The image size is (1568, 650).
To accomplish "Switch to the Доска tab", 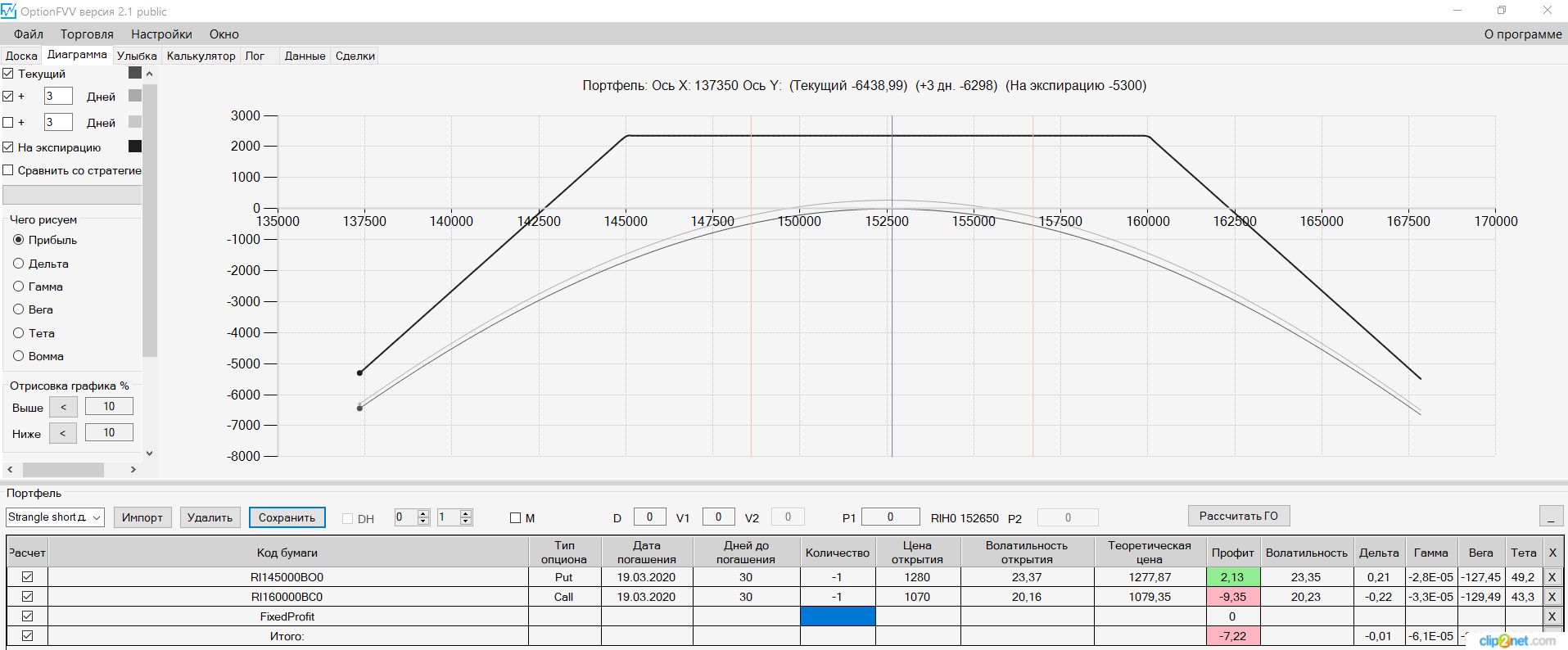I will 21,56.
